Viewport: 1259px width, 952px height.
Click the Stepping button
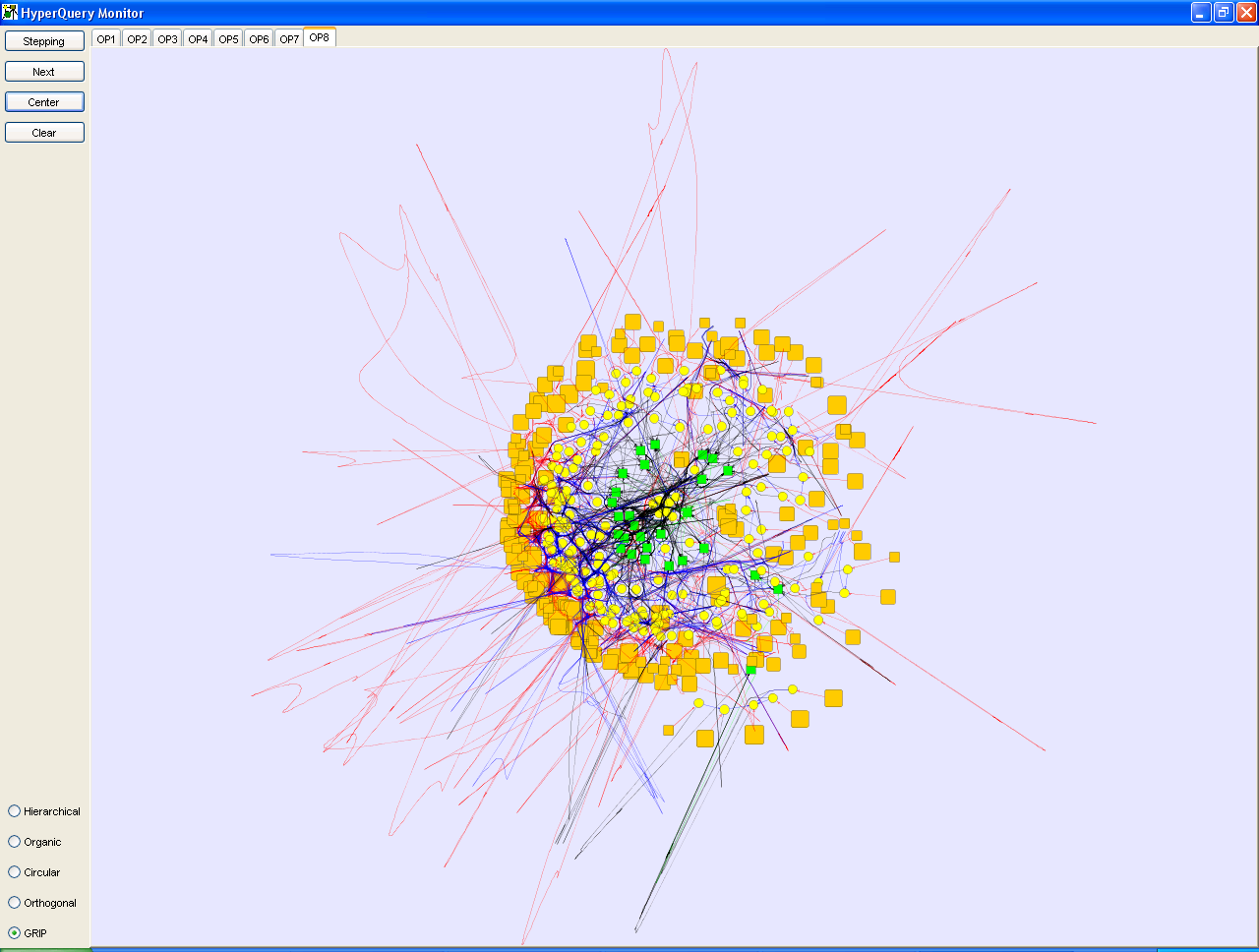pyautogui.click(x=44, y=41)
